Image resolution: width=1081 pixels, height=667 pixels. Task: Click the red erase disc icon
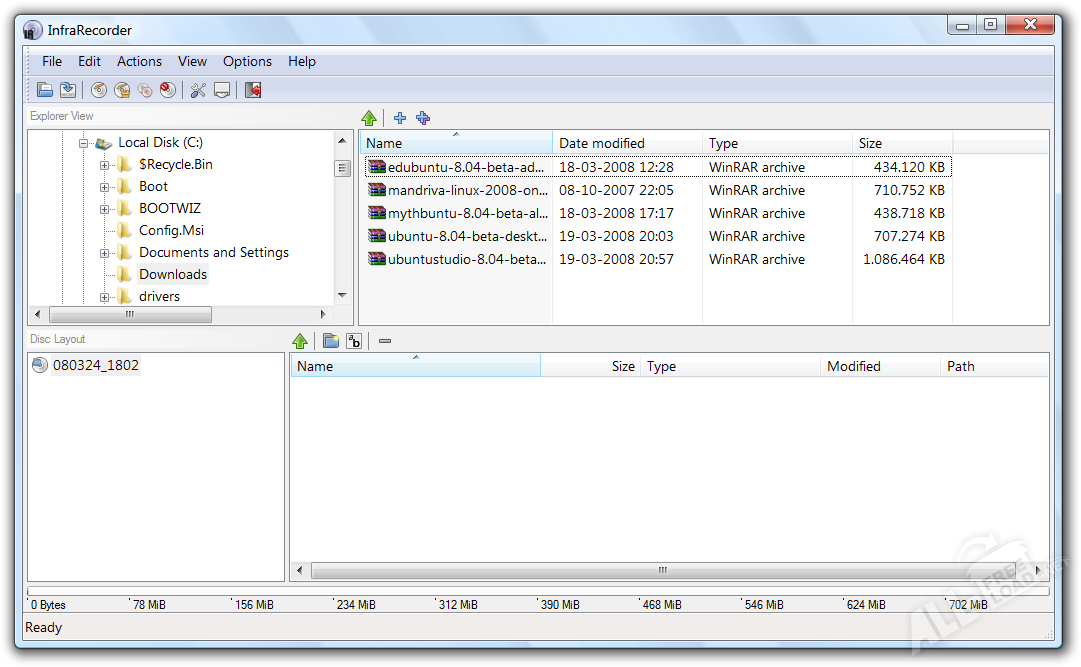tap(167, 90)
